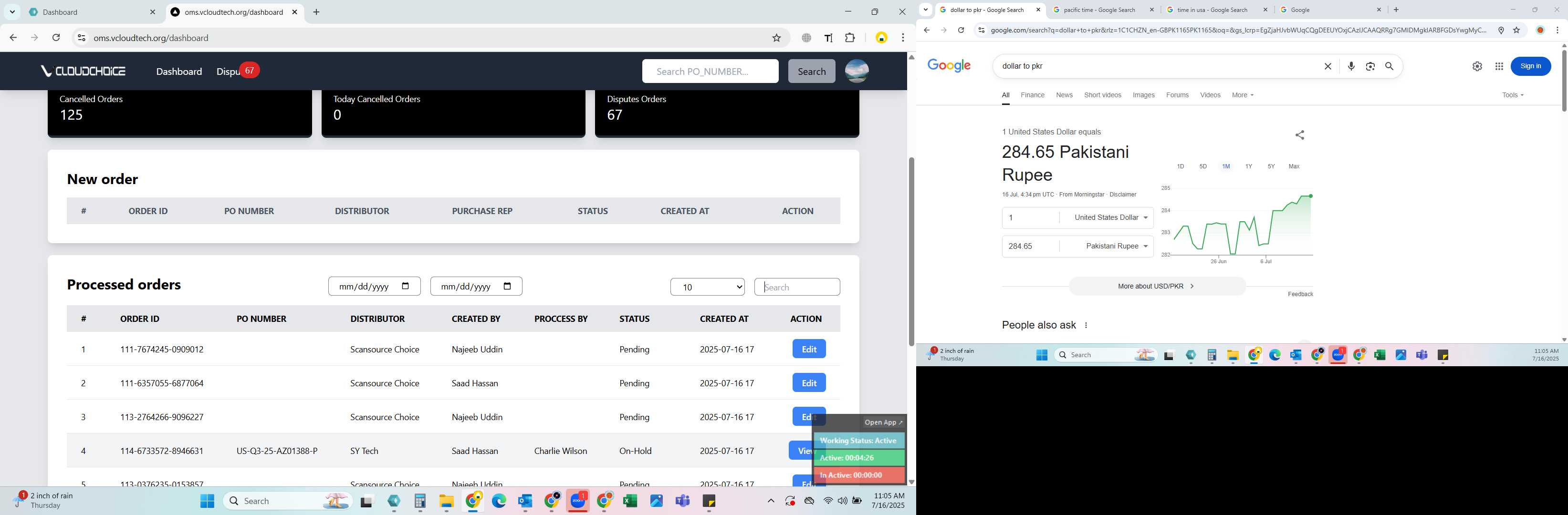
Task: Expand the More menu in Google filters
Action: click(1243, 95)
